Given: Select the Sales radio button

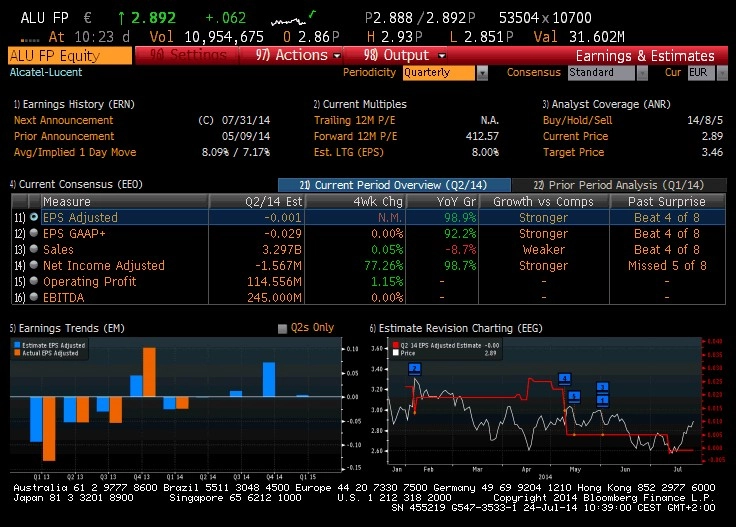Looking at the screenshot, I should pos(34,249).
